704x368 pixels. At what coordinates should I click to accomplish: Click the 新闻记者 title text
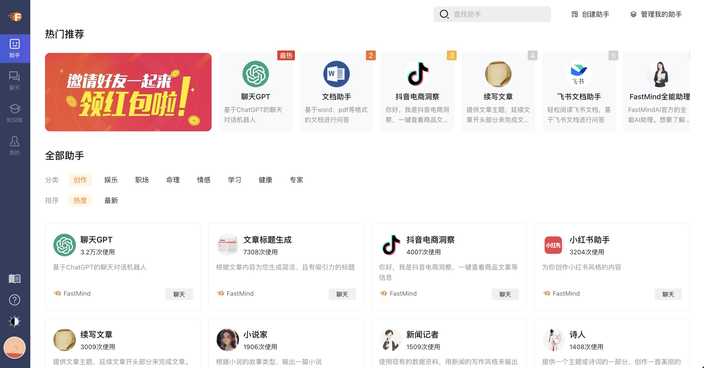click(x=422, y=334)
